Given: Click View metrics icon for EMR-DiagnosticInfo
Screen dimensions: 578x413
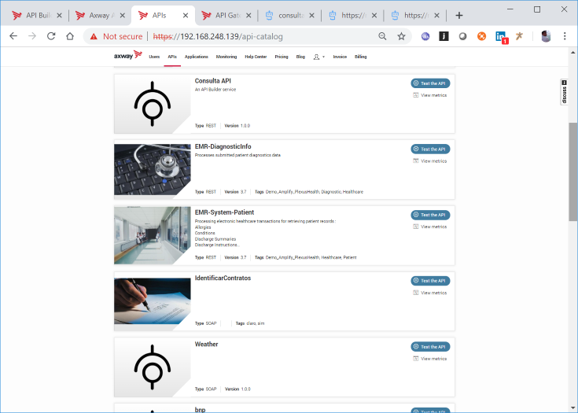Looking at the screenshot, I should 416,161.
